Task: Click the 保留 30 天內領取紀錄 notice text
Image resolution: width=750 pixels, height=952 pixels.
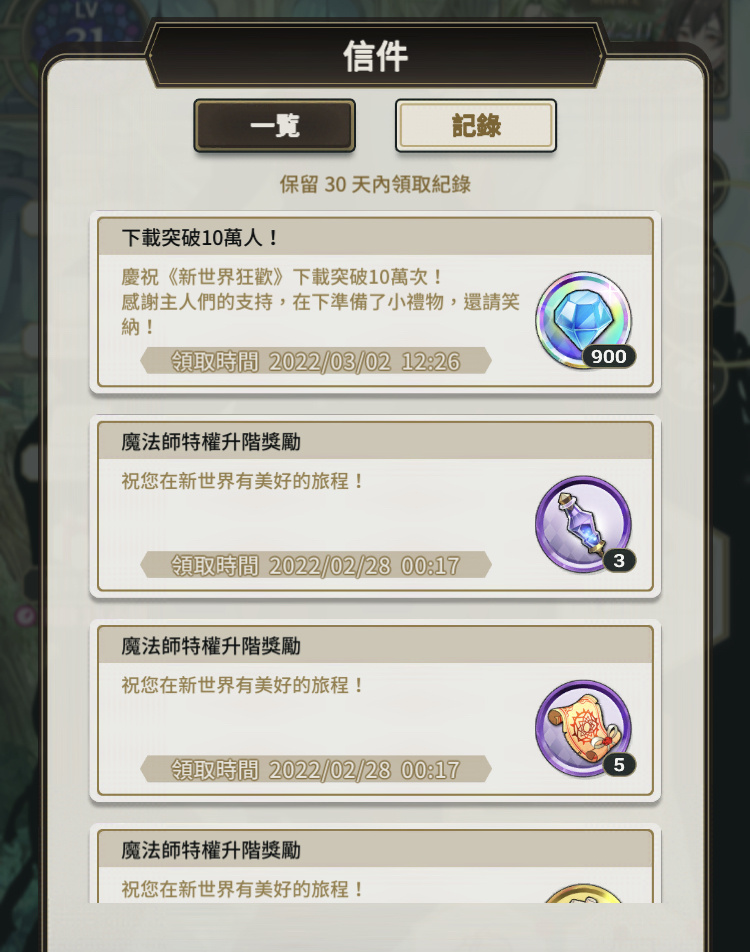Action: [375, 184]
